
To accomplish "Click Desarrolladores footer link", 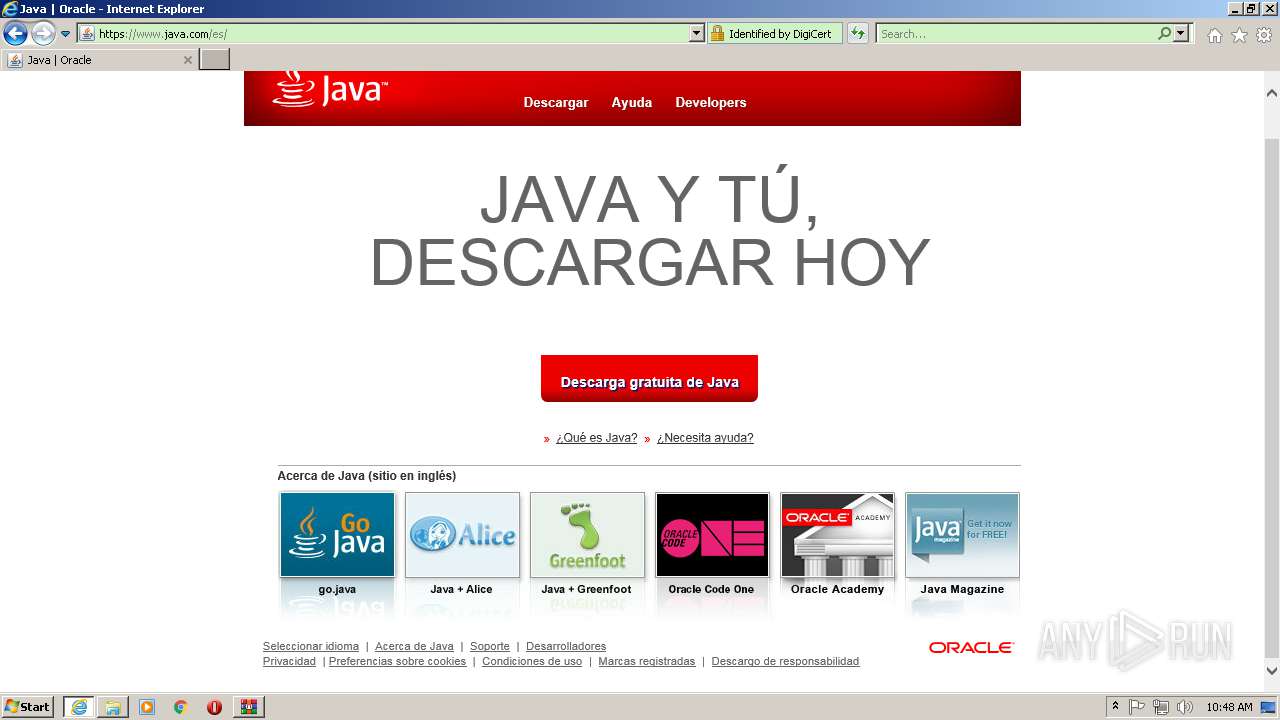I will point(566,646).
